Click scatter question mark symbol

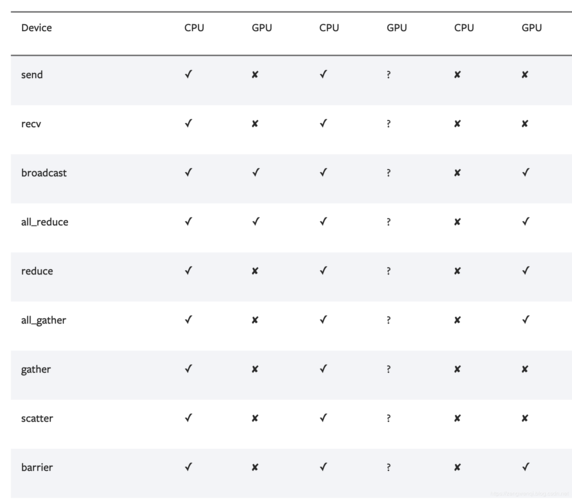click(x=389, y=418)
